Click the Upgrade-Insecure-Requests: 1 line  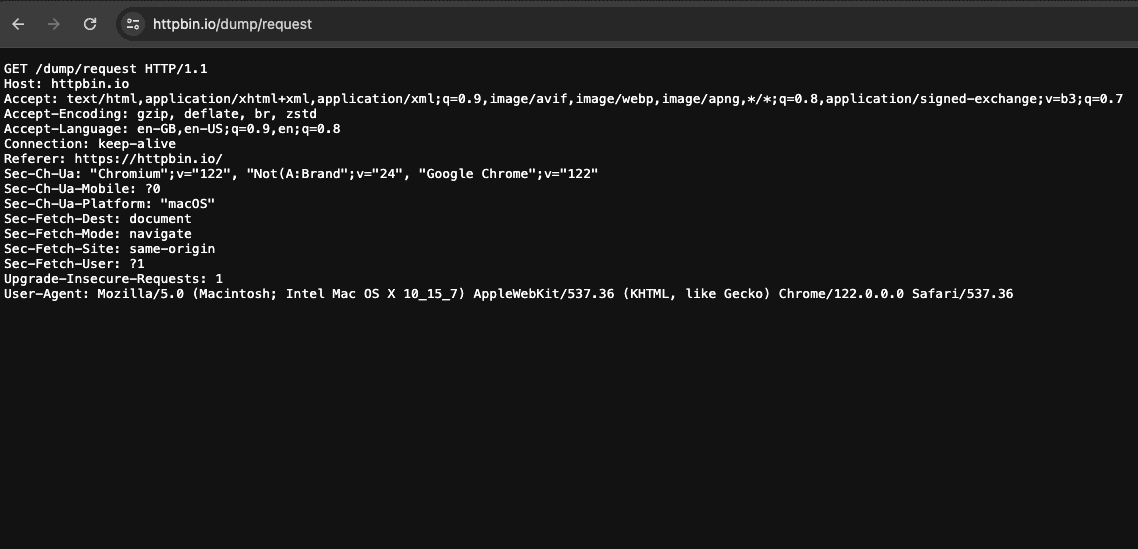(113, 279)
